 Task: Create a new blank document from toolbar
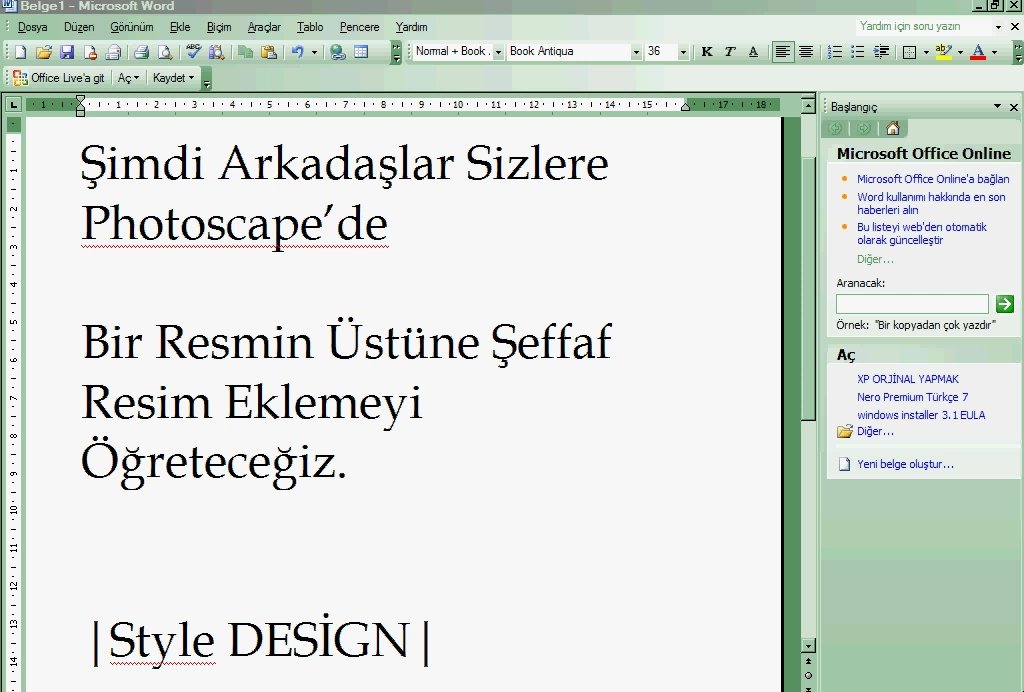(20, 52)
